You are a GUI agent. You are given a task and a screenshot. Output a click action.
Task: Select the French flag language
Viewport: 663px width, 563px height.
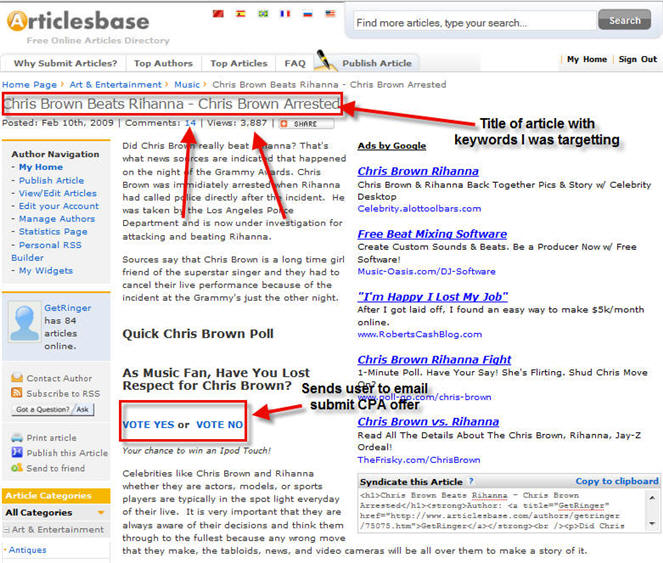coord(285,14)
